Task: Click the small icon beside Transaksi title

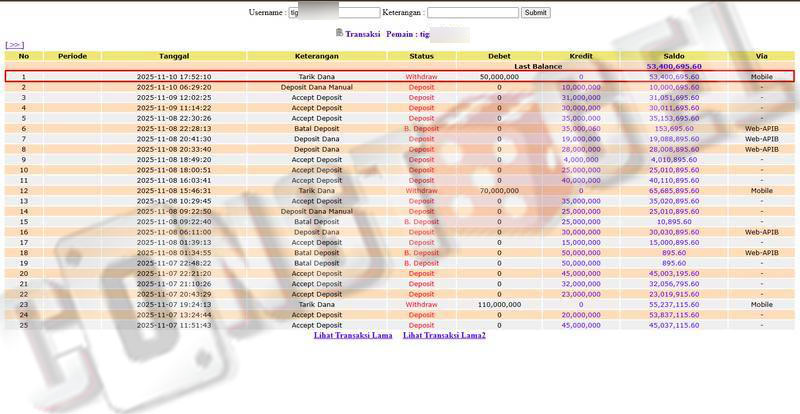Action: click(339, 33)
